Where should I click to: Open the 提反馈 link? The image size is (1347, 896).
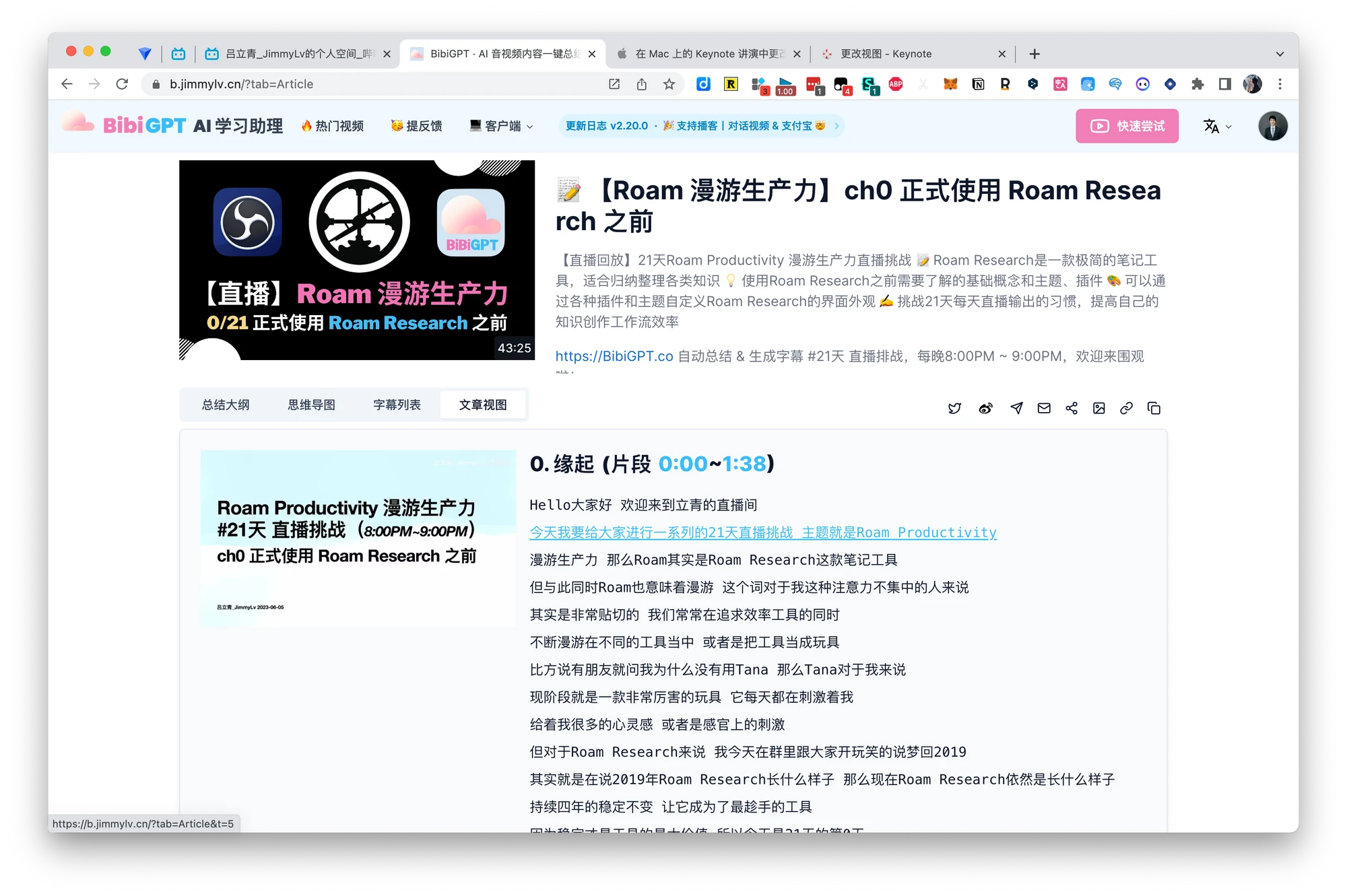(x=417, y=126)
